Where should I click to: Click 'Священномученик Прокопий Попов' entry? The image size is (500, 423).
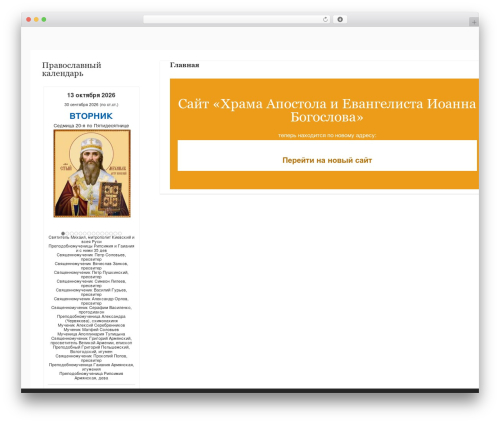[91, 358]
